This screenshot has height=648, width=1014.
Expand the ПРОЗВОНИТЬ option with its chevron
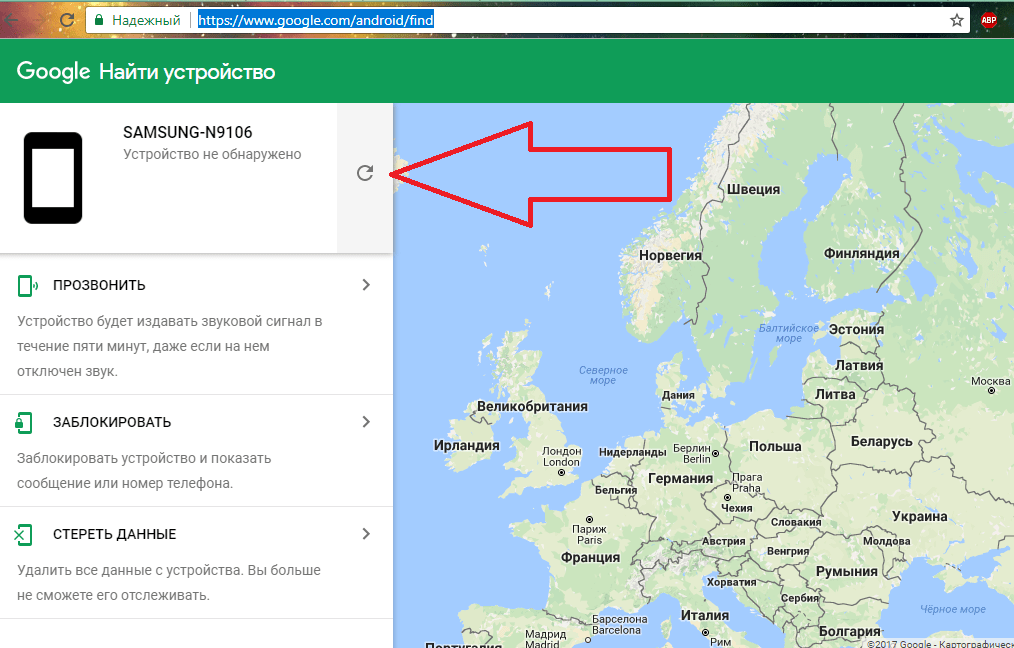point(366,285)
